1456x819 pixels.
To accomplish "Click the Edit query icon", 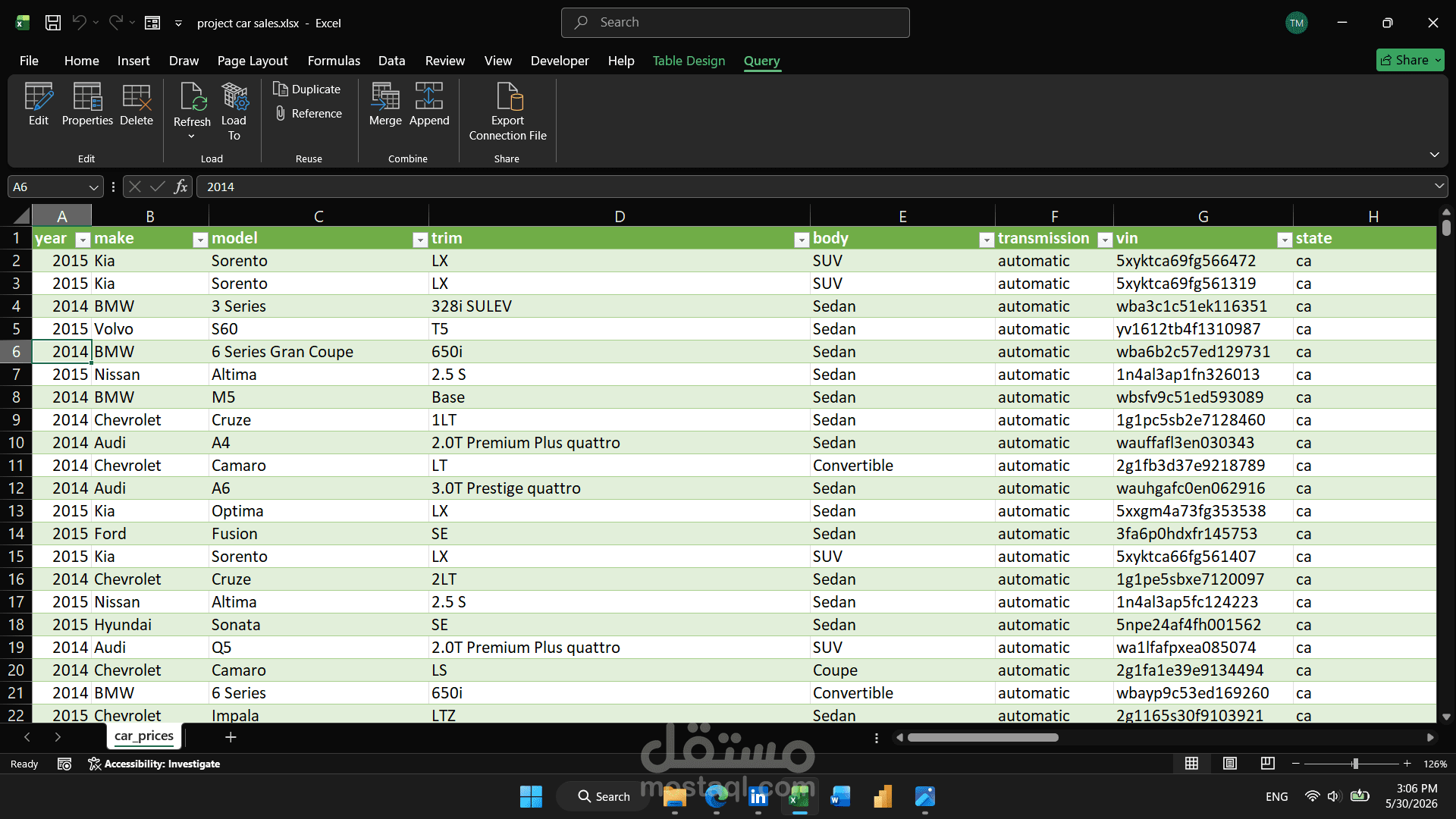I will coord(39,105).
